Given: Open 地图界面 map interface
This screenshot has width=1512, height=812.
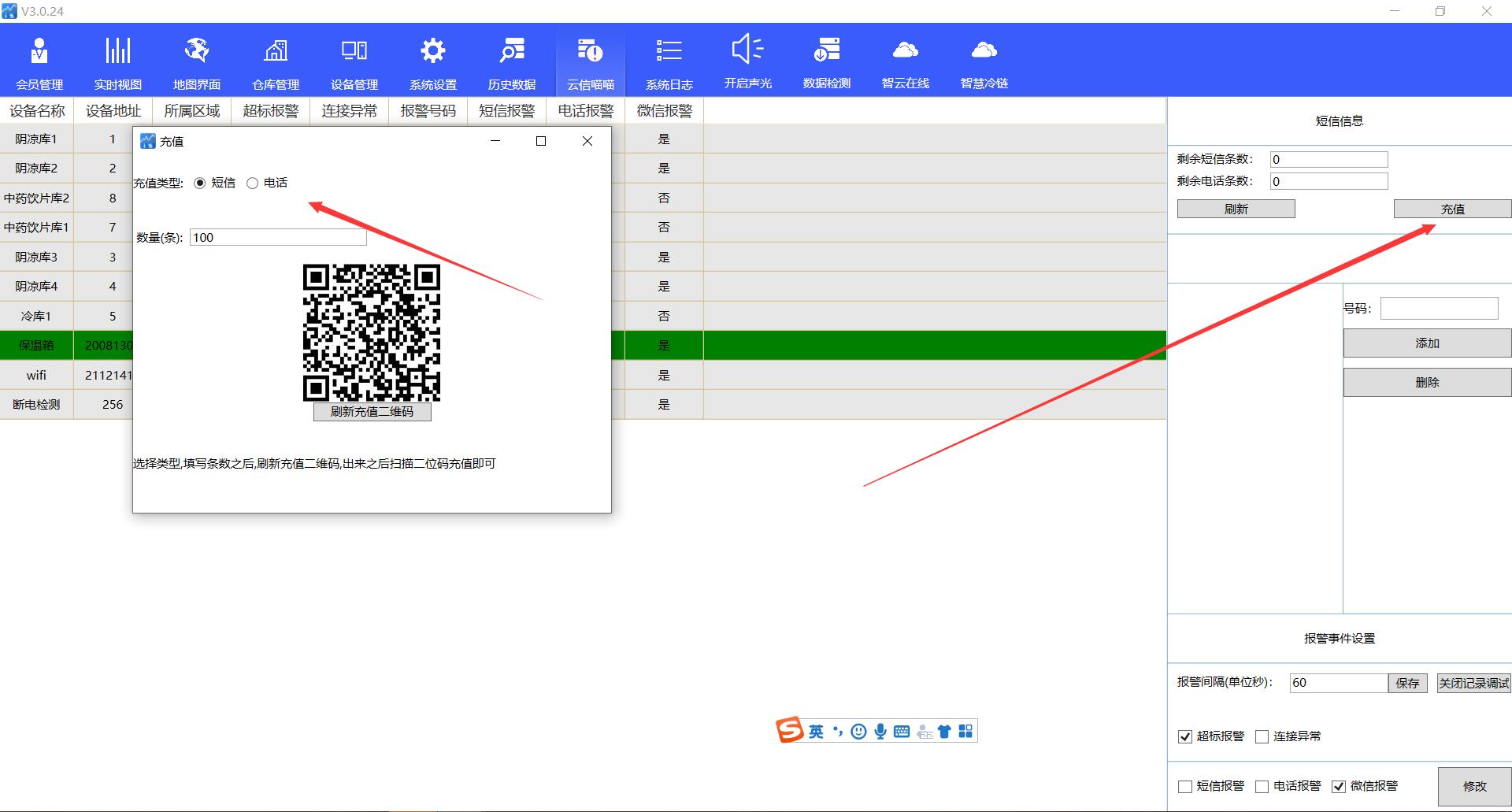Looking at the screenshot, I should point(197,63).
